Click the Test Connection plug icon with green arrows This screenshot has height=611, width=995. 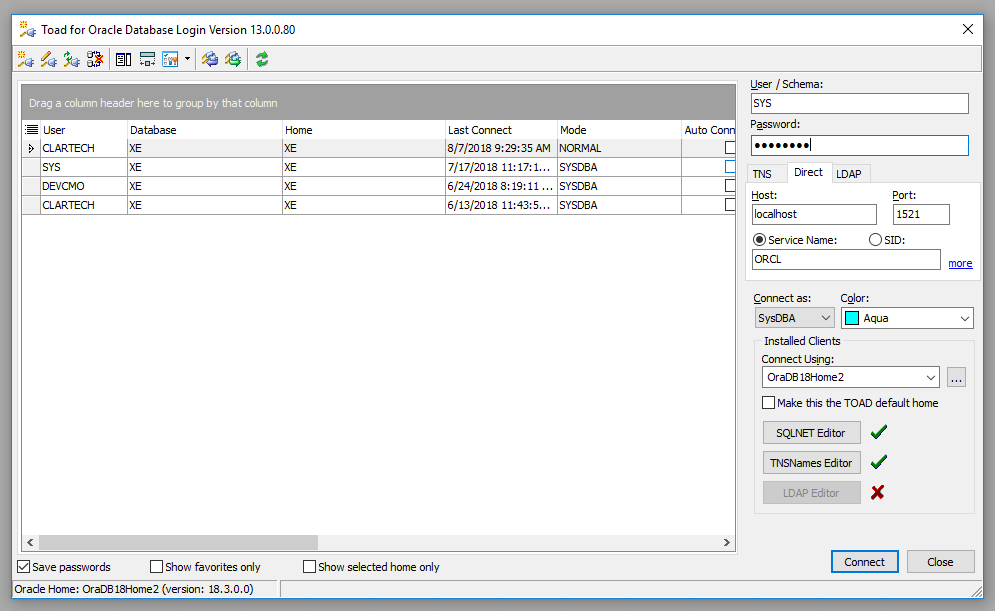[72, 60]
